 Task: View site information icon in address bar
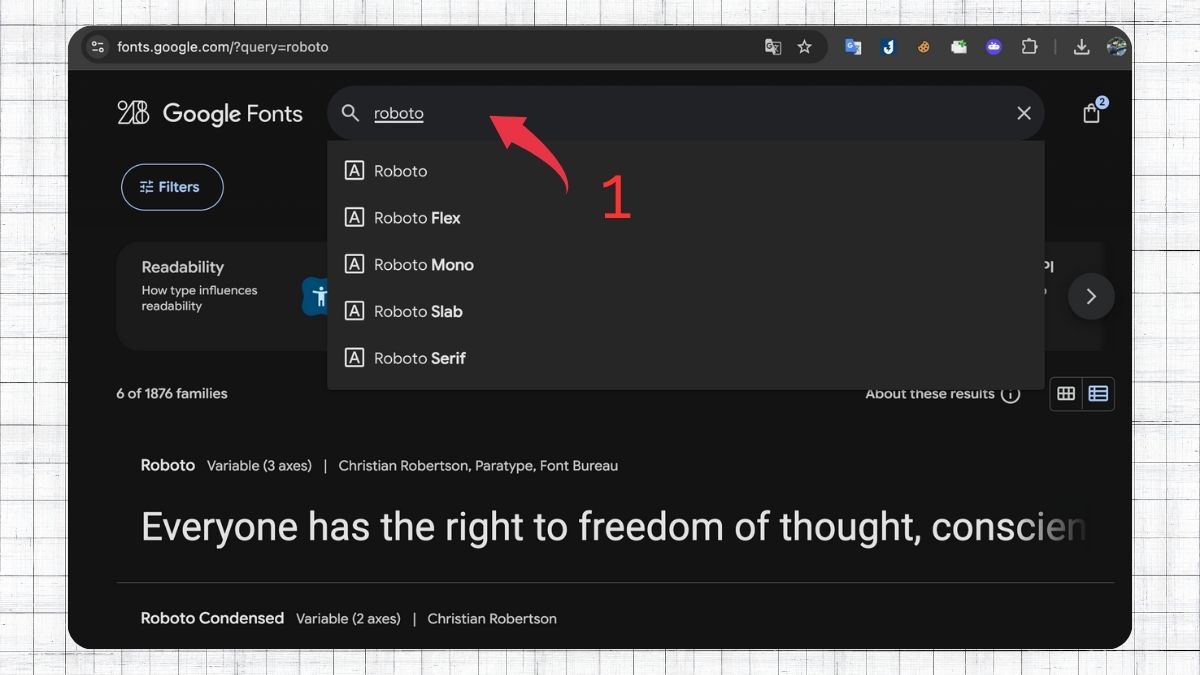point(97,47)
